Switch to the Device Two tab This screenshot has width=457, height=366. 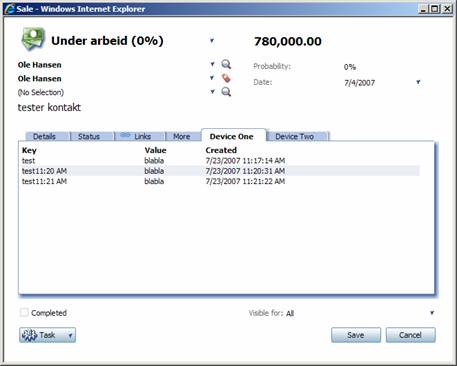tap(295, 136)
